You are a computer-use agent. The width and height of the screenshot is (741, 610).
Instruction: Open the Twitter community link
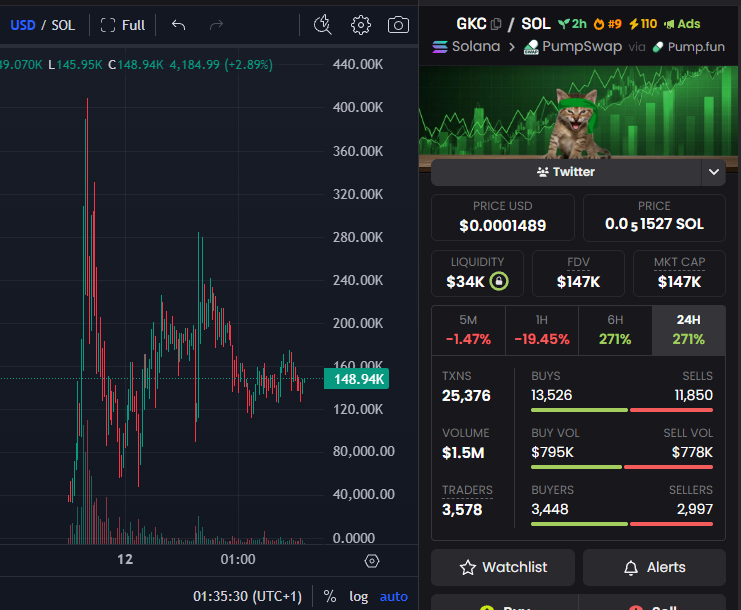click(566, 172)
